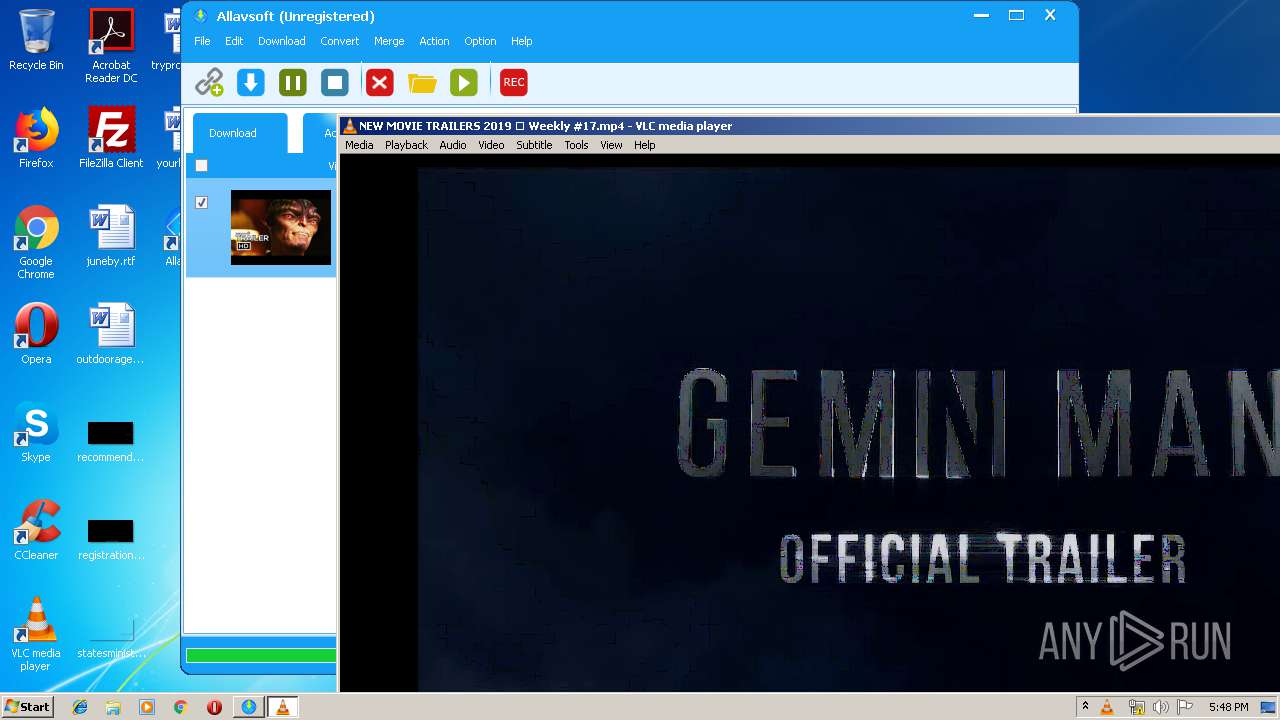Check the select-all checkbox in download list header

click(201, 166)
